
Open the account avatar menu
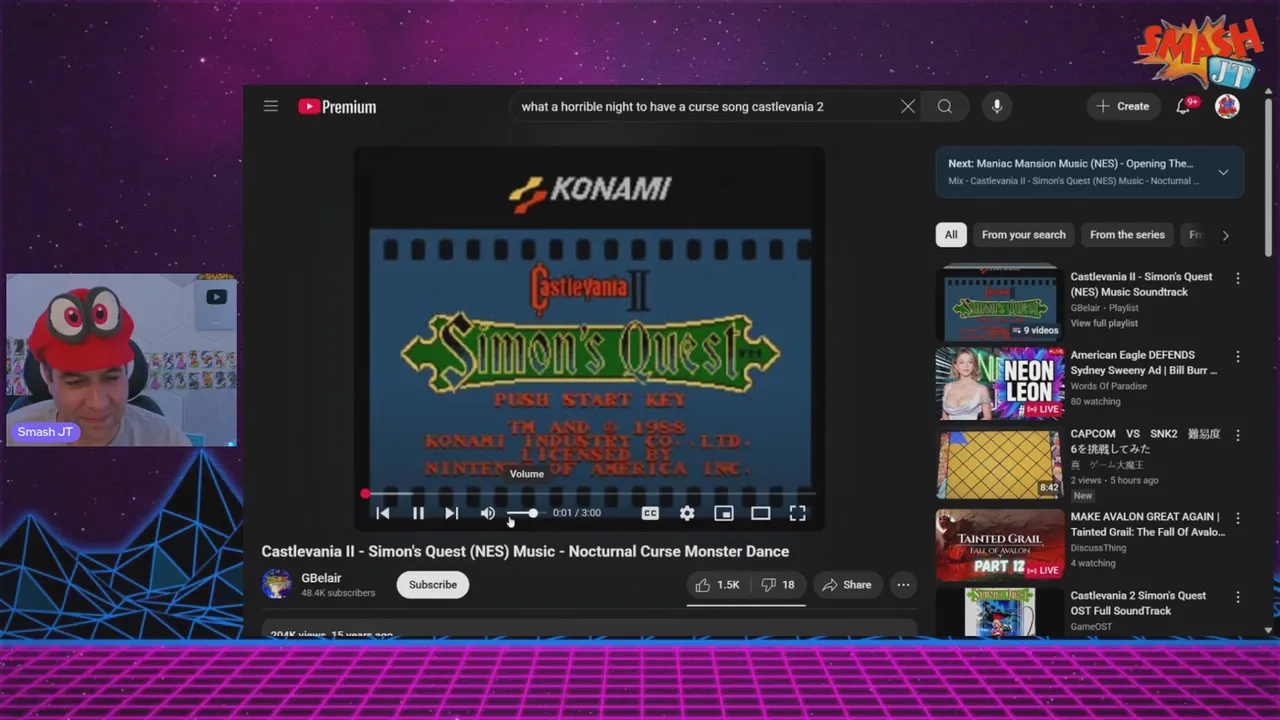pyautogui.click(x=1227, y=106)
